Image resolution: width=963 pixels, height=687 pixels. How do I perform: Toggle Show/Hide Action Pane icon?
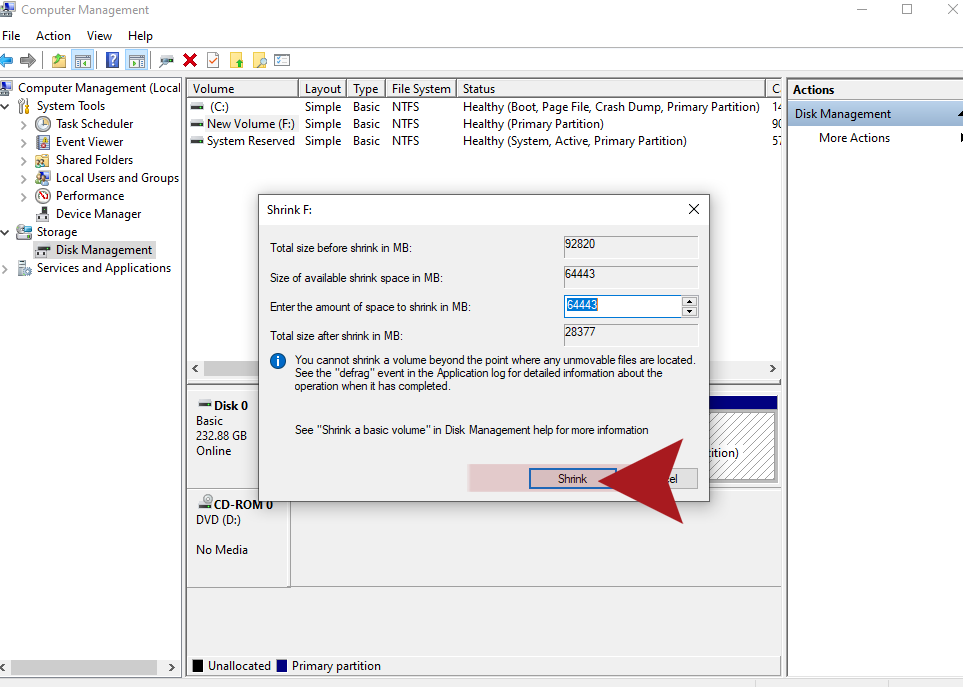click(136, 60)
